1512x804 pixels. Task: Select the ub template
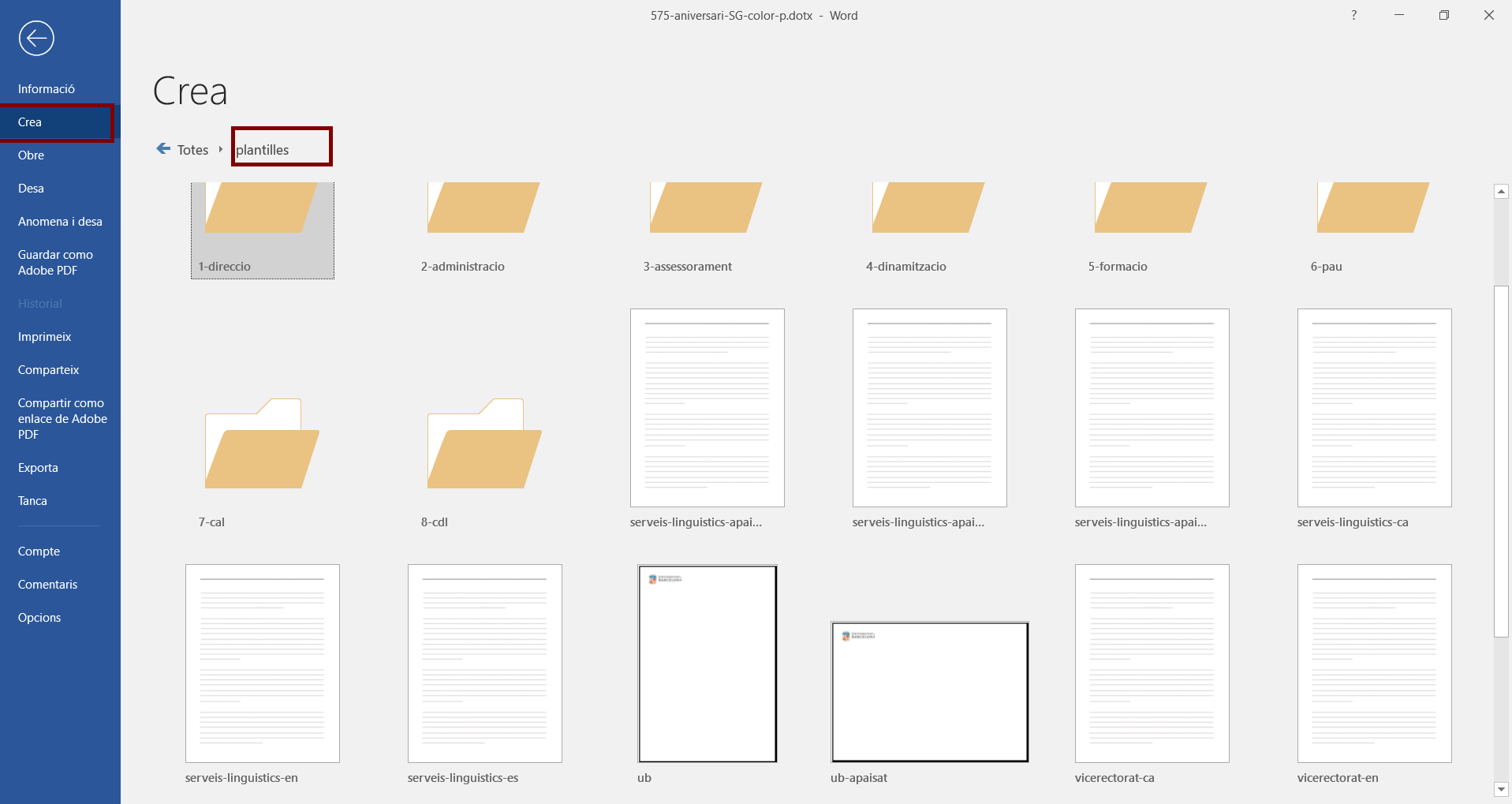(707, 664)
